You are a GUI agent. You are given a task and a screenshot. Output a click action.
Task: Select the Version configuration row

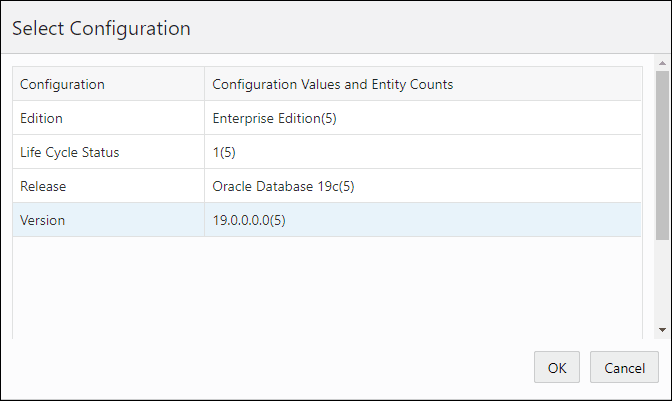click(x=108, y=220)
